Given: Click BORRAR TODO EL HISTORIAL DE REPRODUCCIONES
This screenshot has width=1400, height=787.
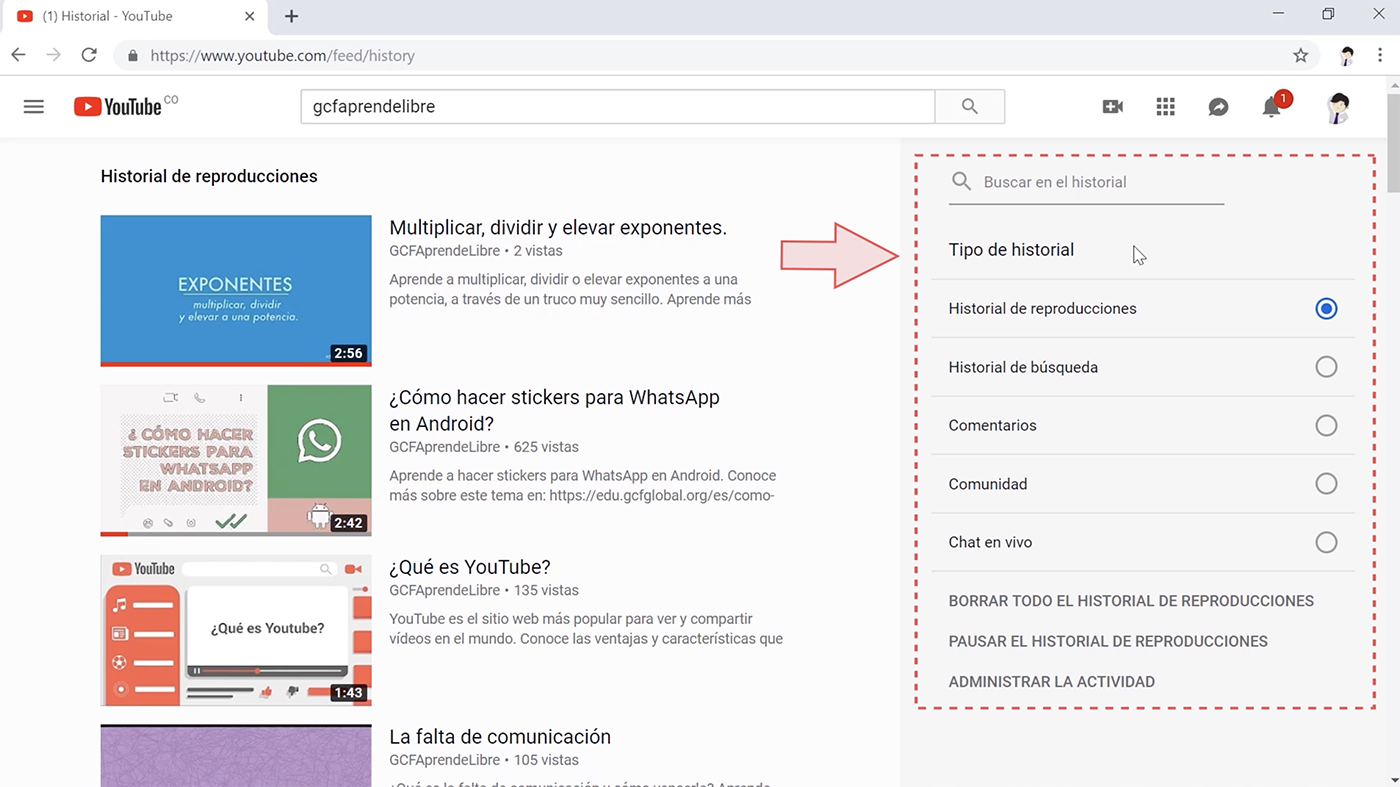Looking at the screenshot, I should [x=1131, y=601].
